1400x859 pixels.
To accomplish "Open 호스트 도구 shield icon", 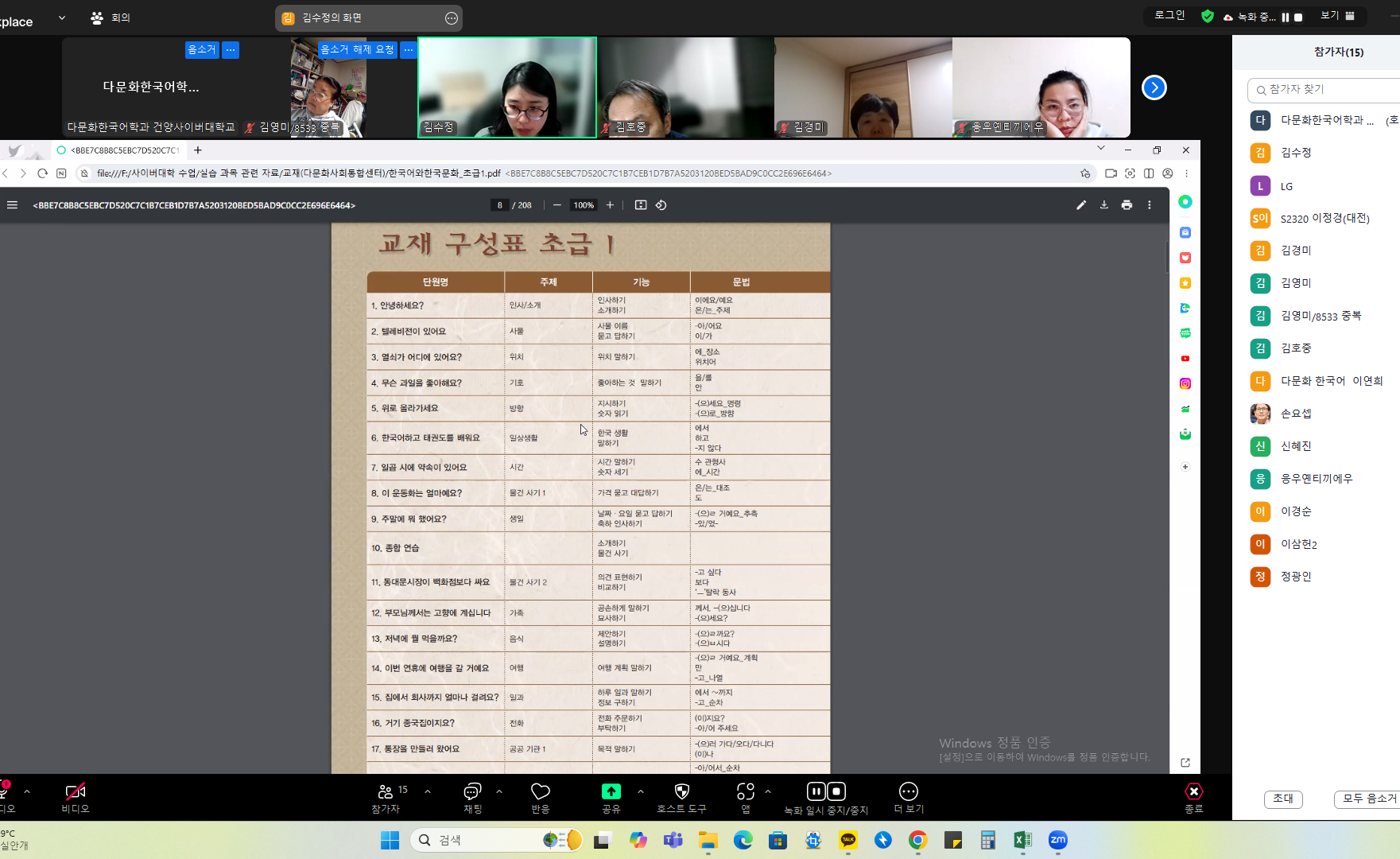I will tap(681, 791).
